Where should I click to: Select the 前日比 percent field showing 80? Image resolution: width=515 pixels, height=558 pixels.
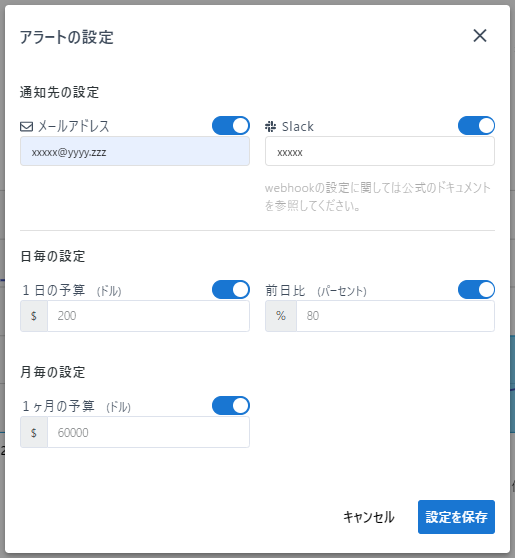point(395,316)
